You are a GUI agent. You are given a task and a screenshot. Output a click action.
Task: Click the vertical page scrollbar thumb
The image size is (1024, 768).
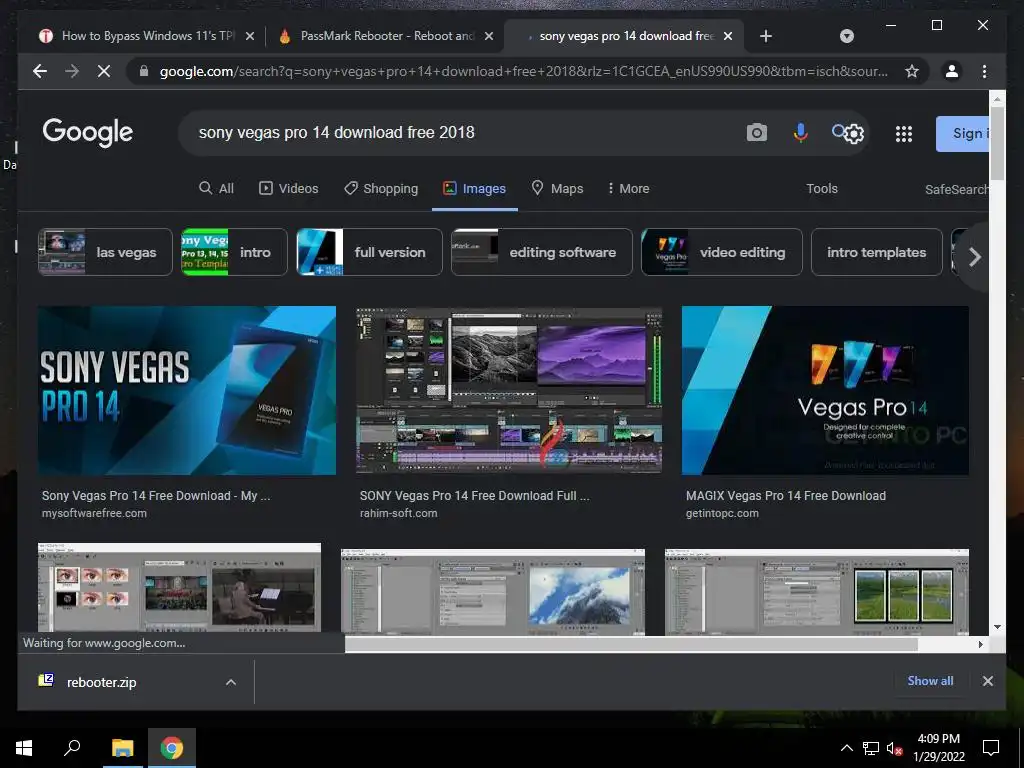point(997,143)
